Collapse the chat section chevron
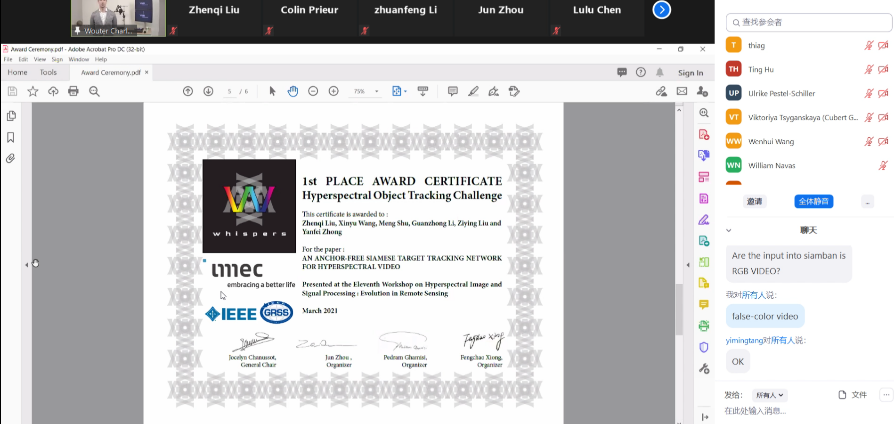The width and height of the screenshot is (894, 424). pyautogui.click(x=729, y=231)
